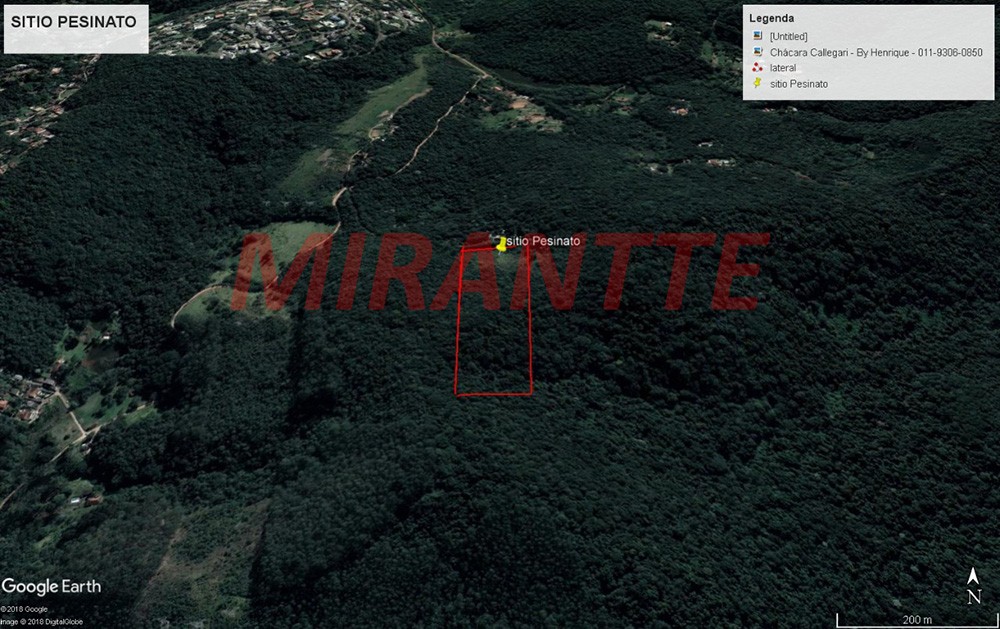Select the sitio Pesinato legend entry label
Viewport: 1000px width, 629px height.
pos(799,84)
